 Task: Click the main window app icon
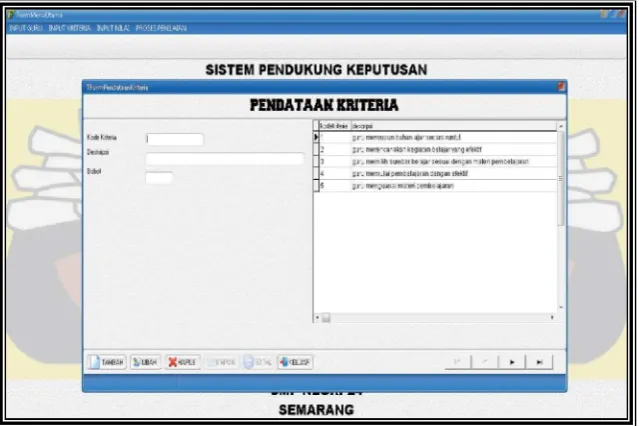(11, 15)
